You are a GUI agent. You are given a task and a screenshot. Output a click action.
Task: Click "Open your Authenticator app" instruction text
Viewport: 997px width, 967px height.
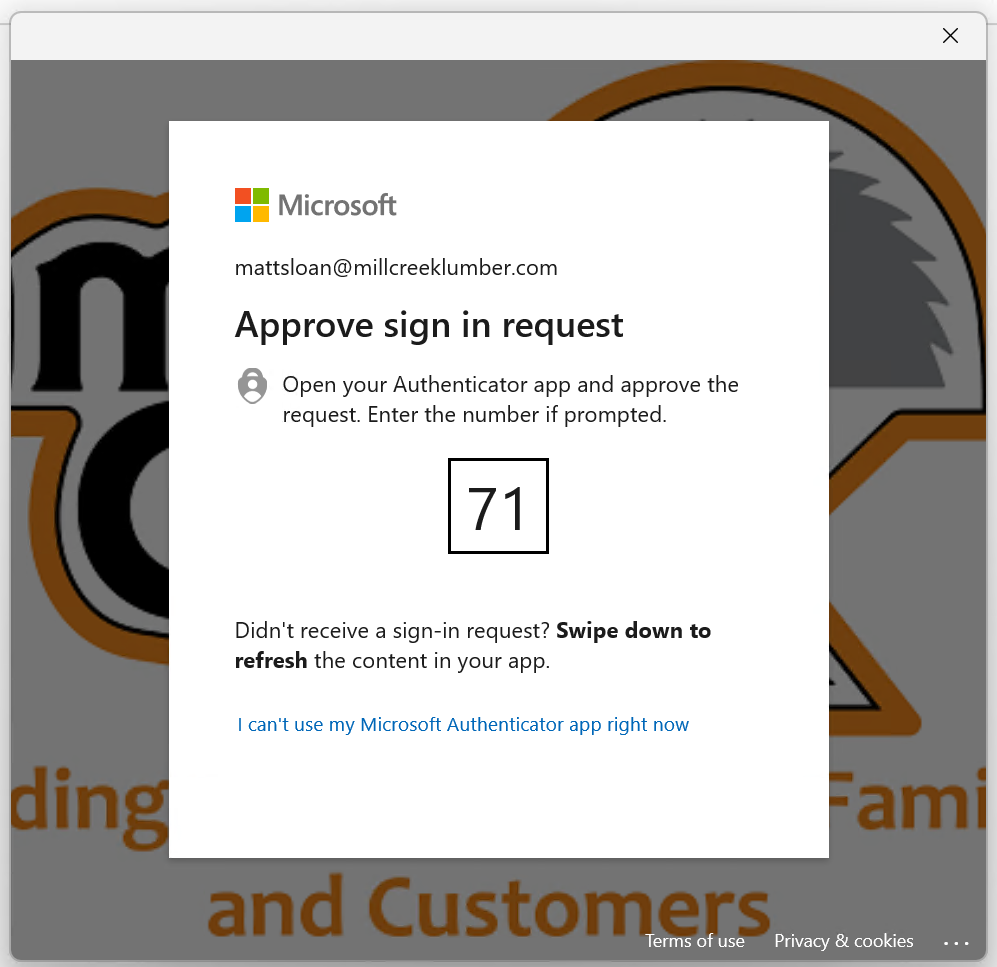coord(510,385)
